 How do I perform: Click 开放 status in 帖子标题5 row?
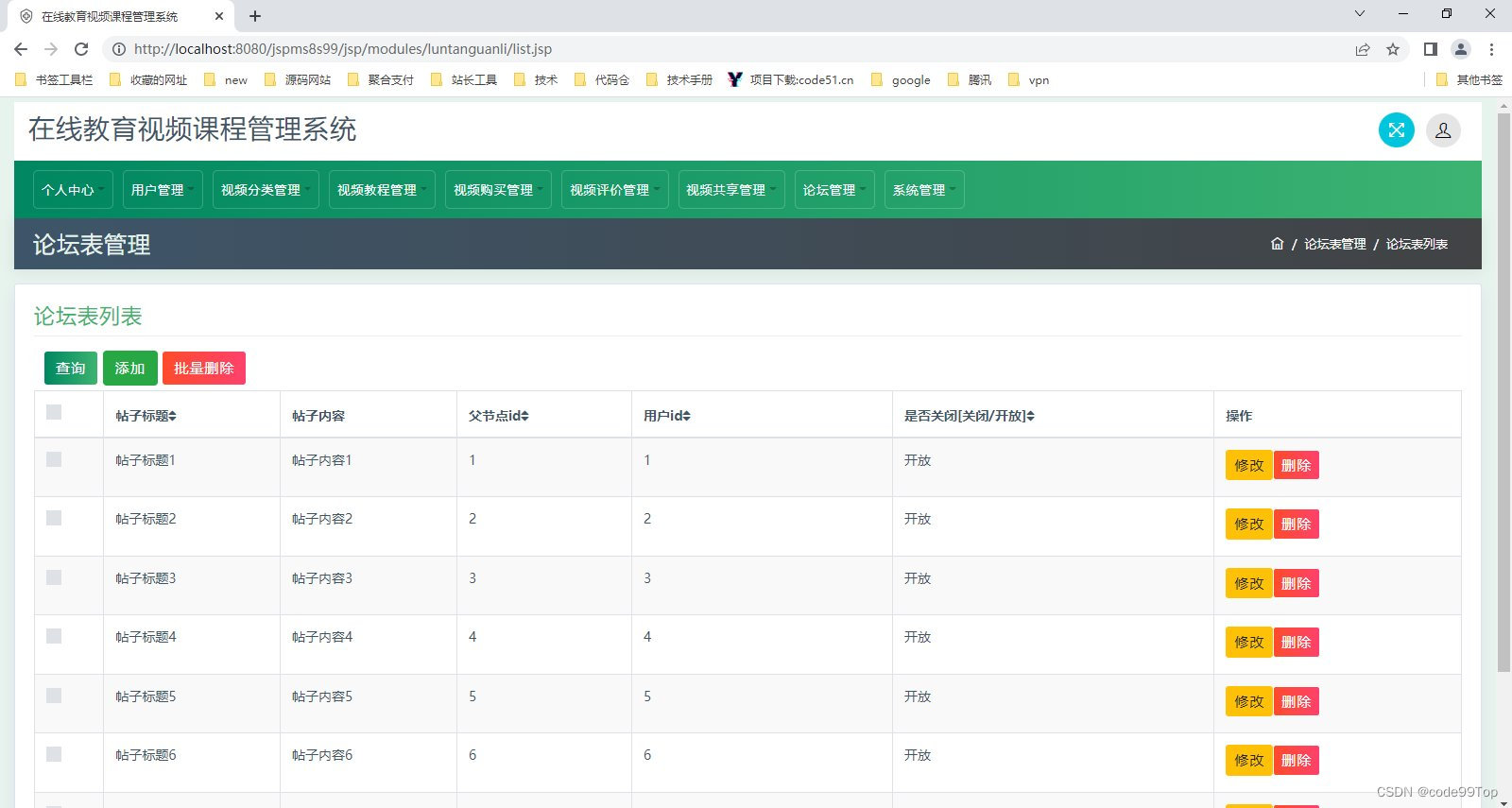click(x=918, y=696)
